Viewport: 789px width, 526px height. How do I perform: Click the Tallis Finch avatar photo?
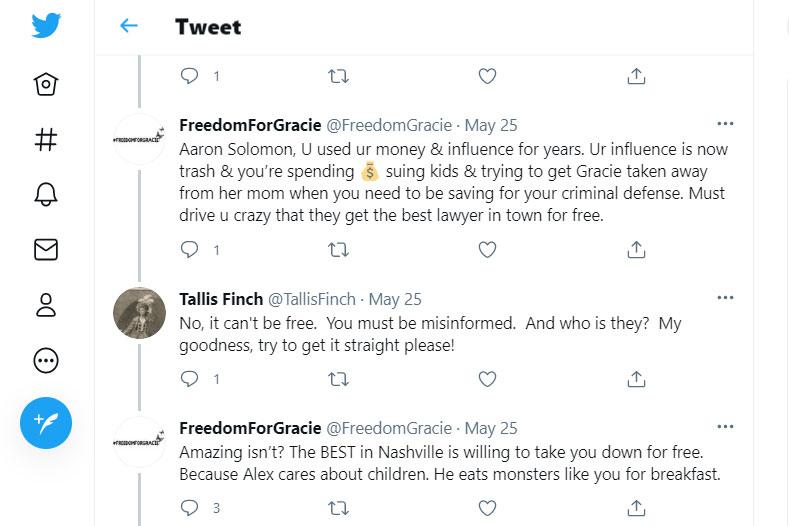click(140, 313)
